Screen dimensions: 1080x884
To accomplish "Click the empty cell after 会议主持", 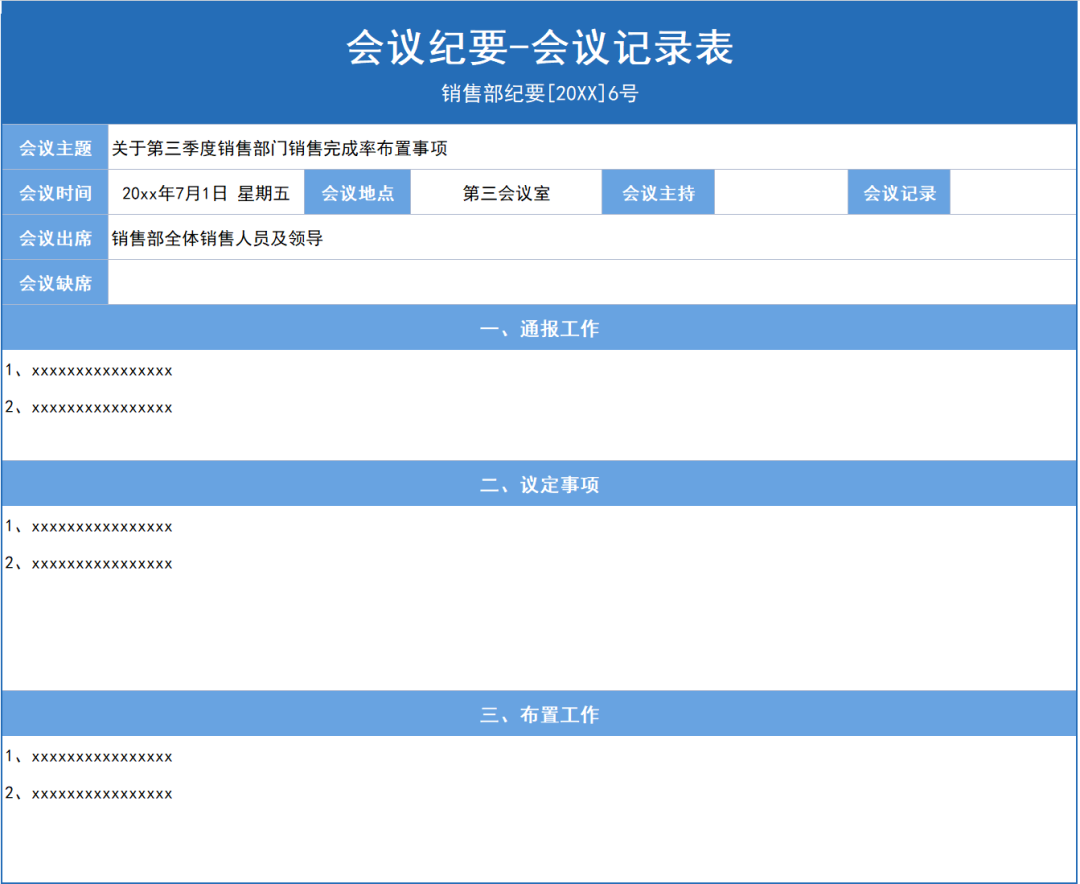I will pyautogui.click(x=781, y=193).
